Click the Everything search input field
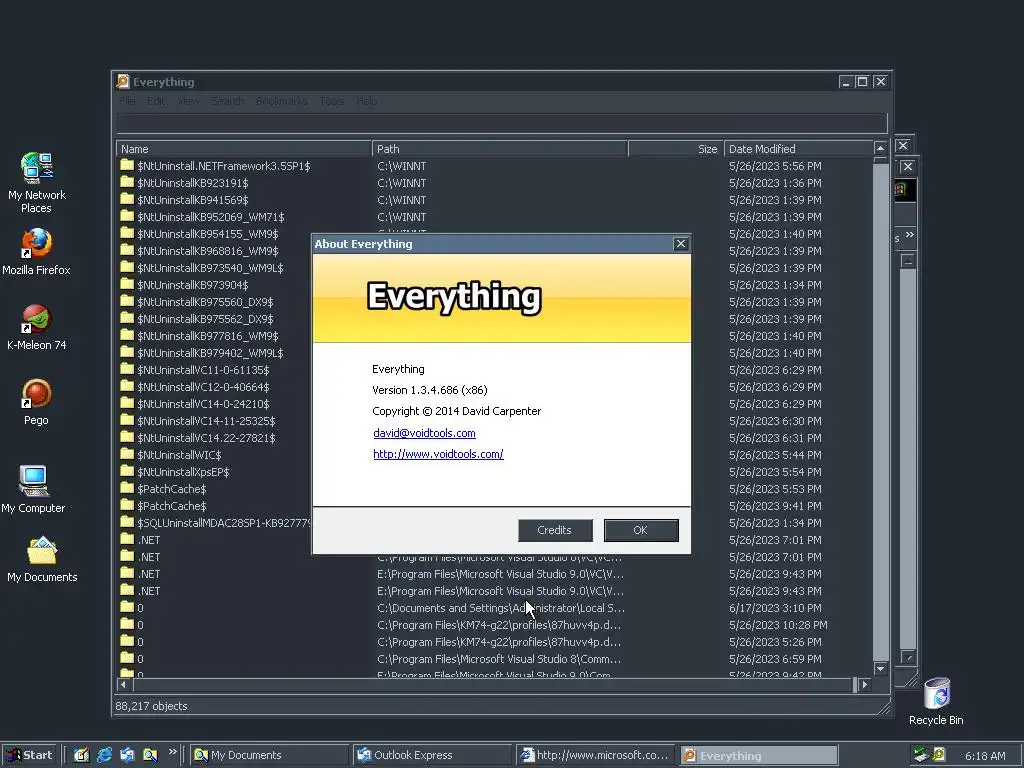The image size is (1024, 768). pyautogui.click(x=502, y=123)
